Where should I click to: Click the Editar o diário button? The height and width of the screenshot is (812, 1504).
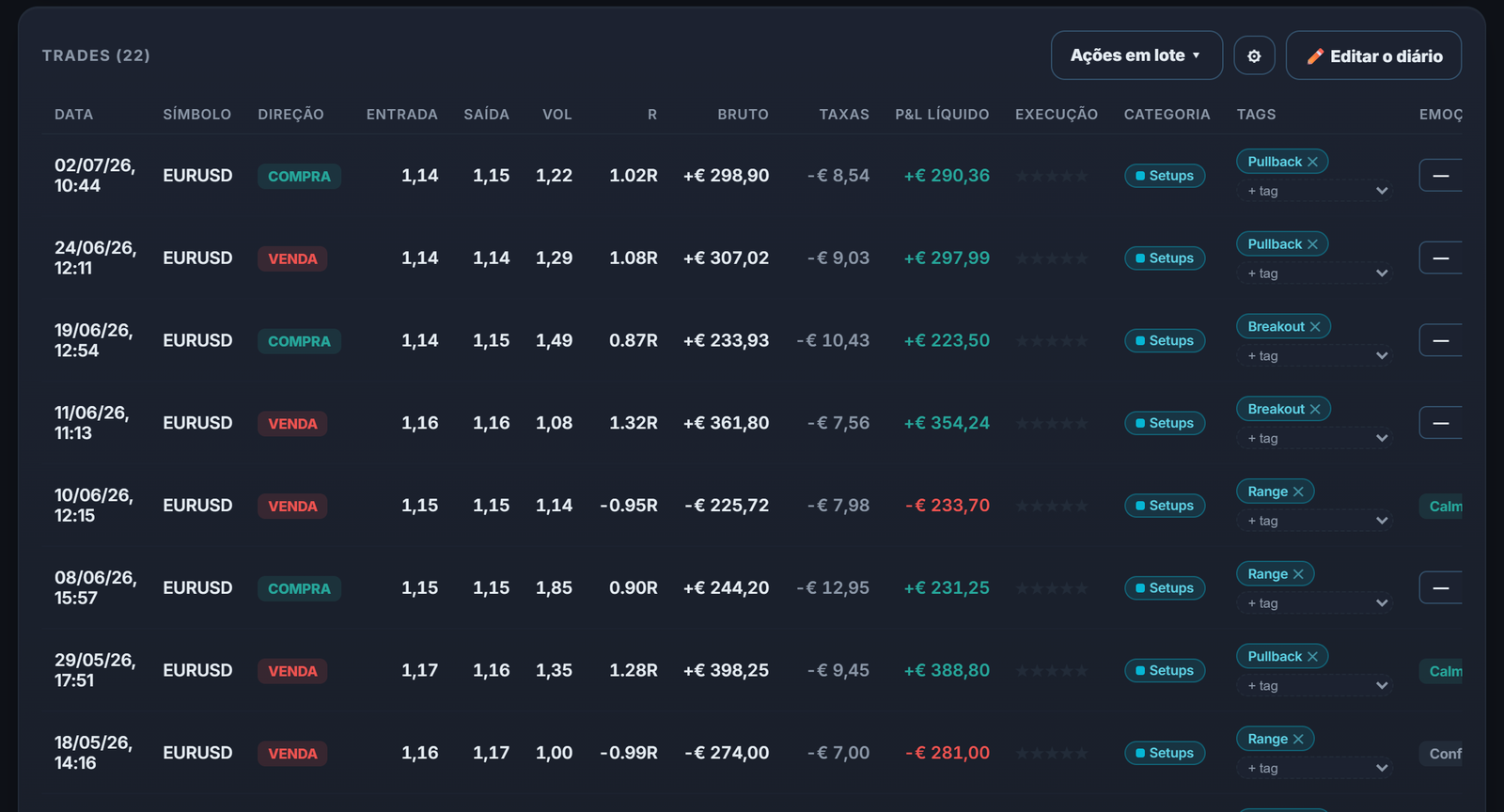click(x=1373, y=55)
